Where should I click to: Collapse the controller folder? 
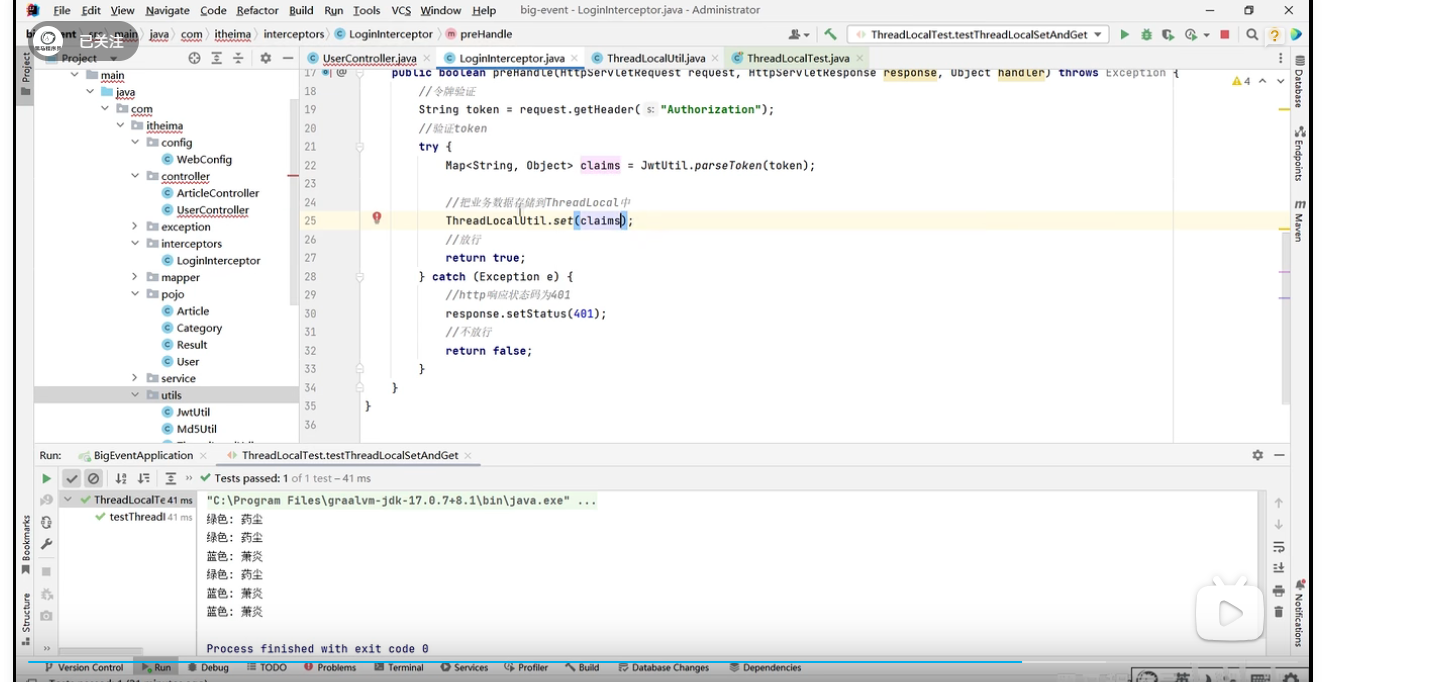coord(135,176)
